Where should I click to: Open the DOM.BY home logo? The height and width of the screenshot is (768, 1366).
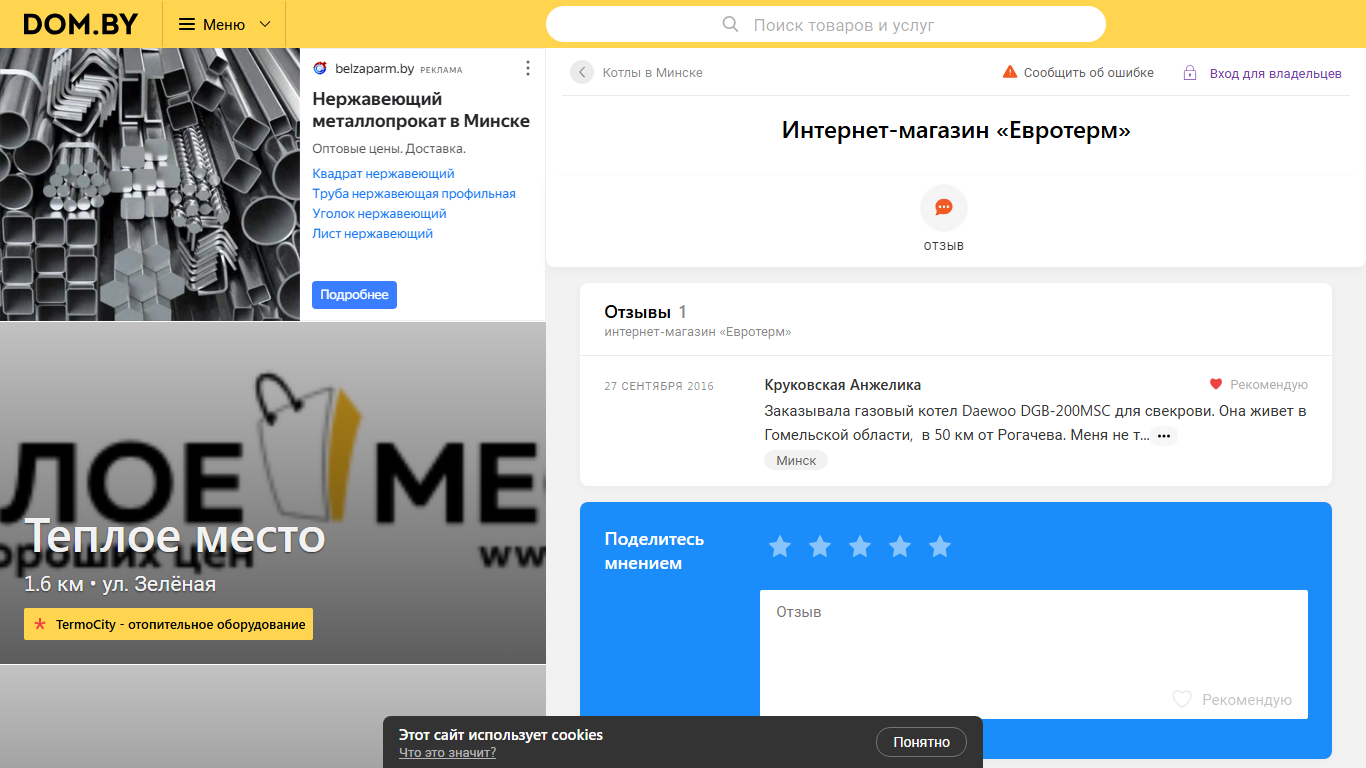[80, 24]
